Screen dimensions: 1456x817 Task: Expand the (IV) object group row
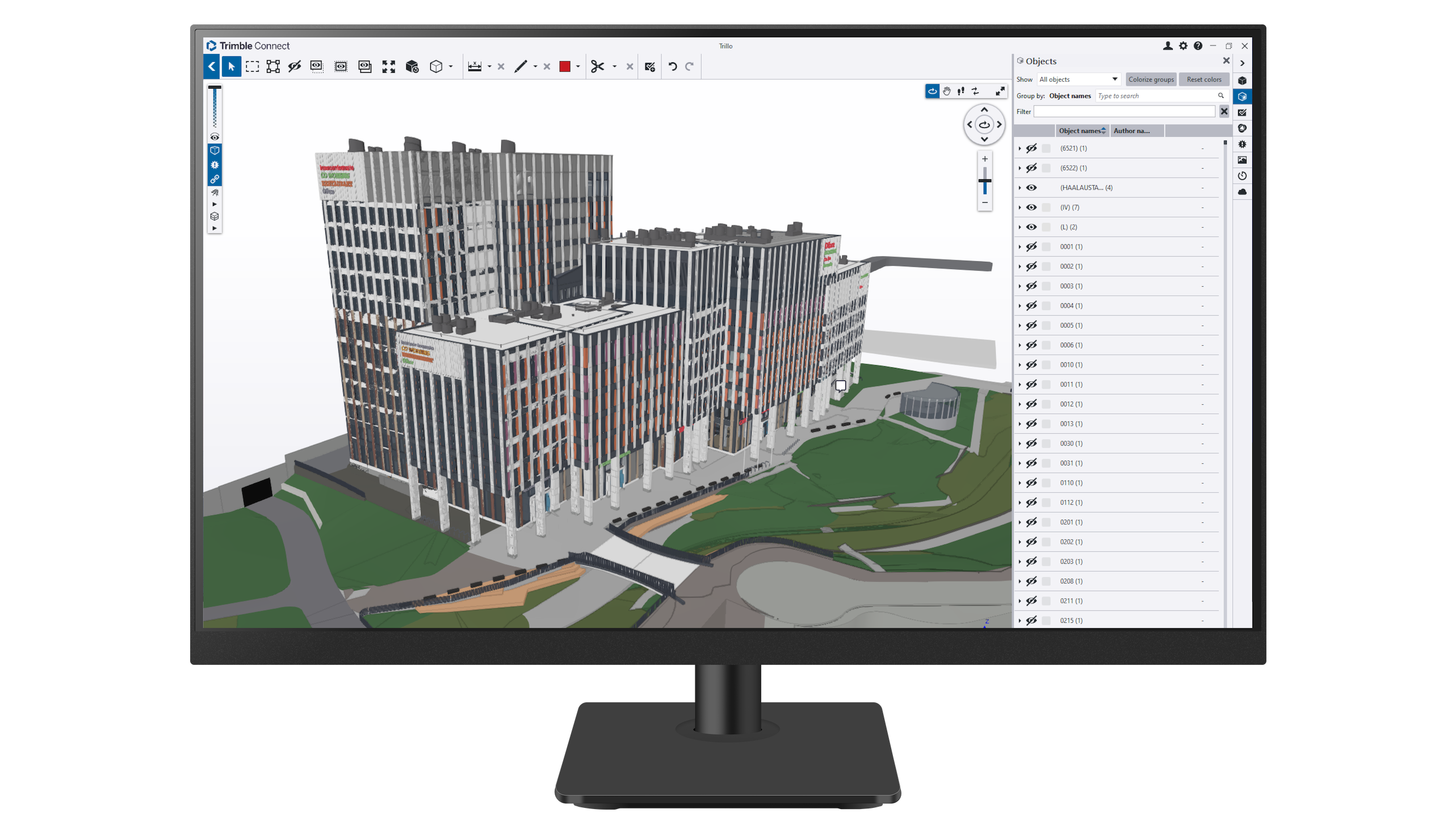coord(1019,207)
